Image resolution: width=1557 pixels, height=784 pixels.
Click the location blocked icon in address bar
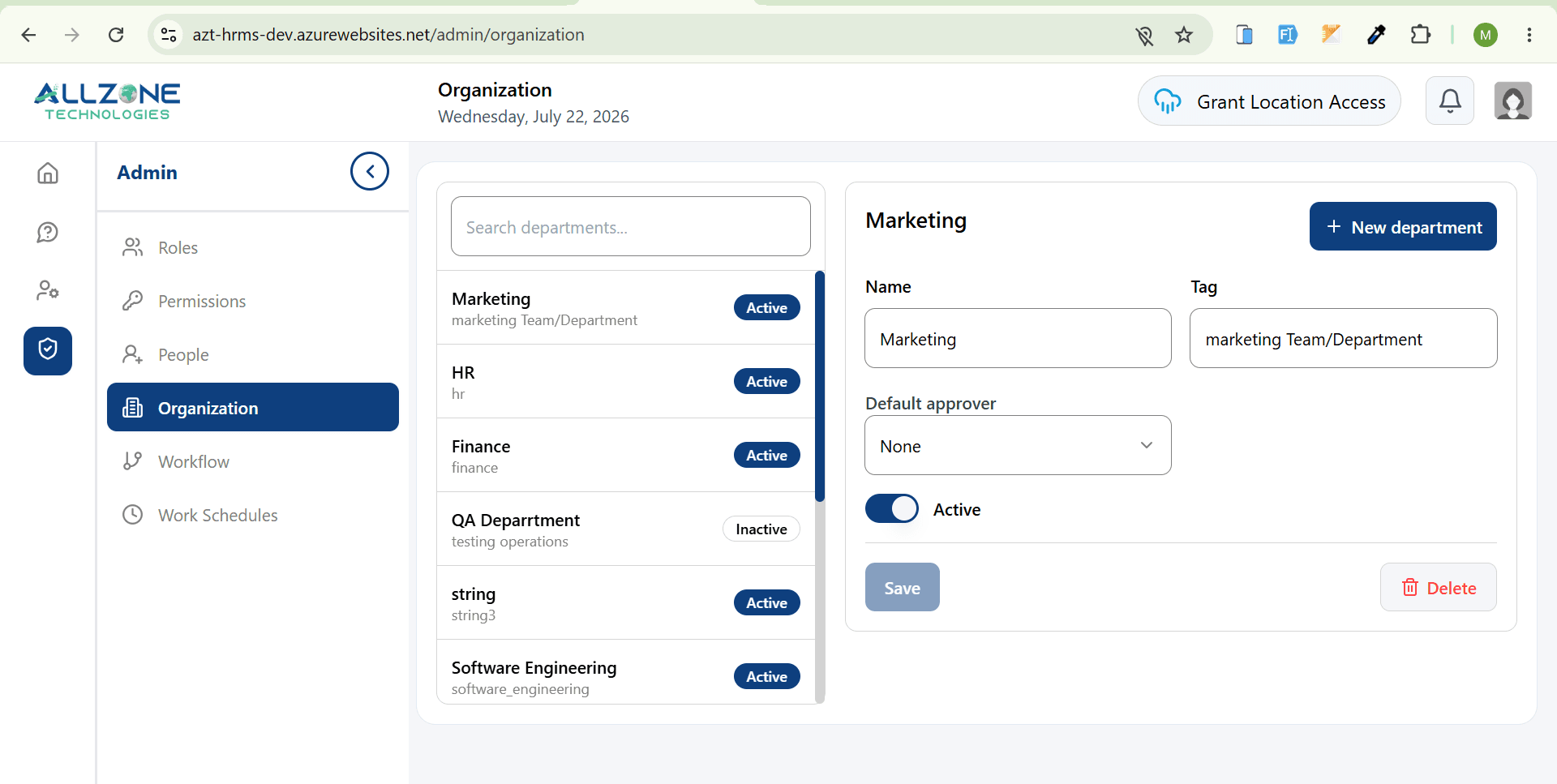[x=1144, y=35]
